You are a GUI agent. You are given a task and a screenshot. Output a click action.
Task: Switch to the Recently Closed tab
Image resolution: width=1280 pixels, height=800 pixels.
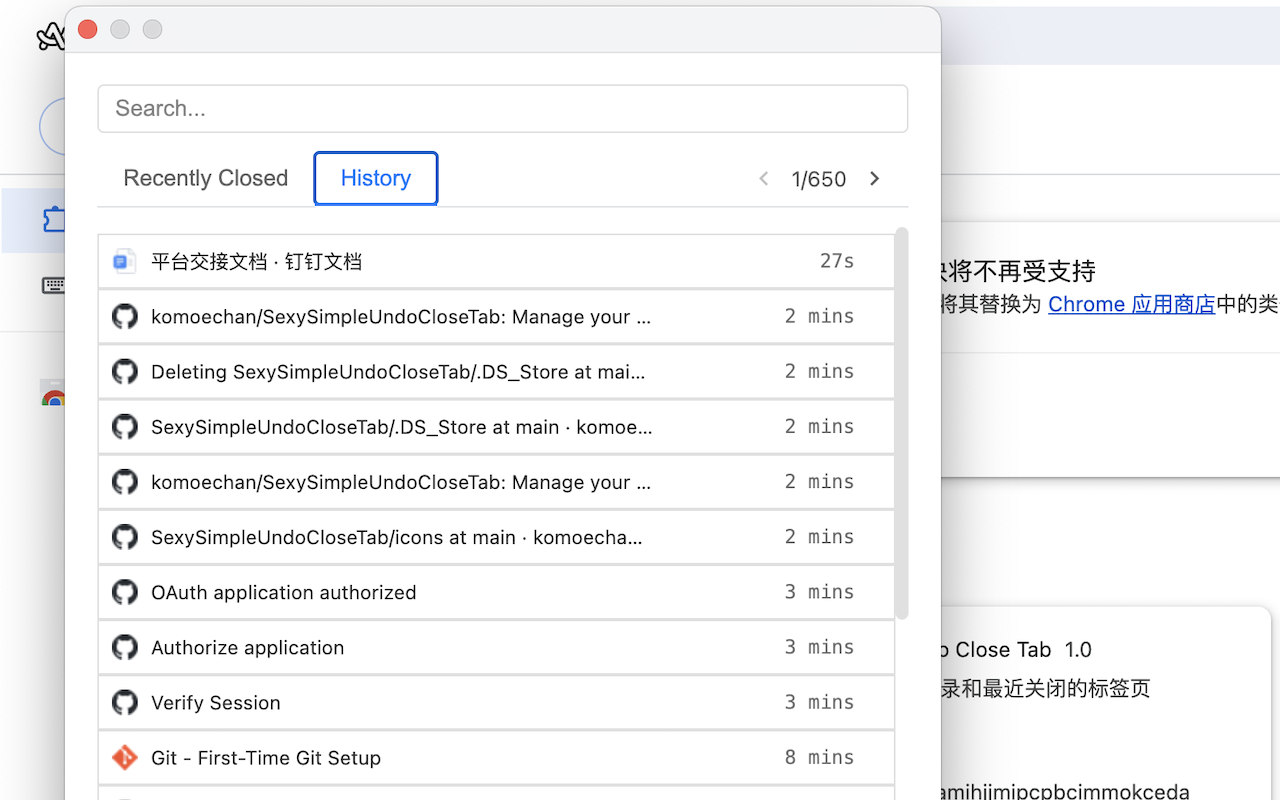(205, 178)
